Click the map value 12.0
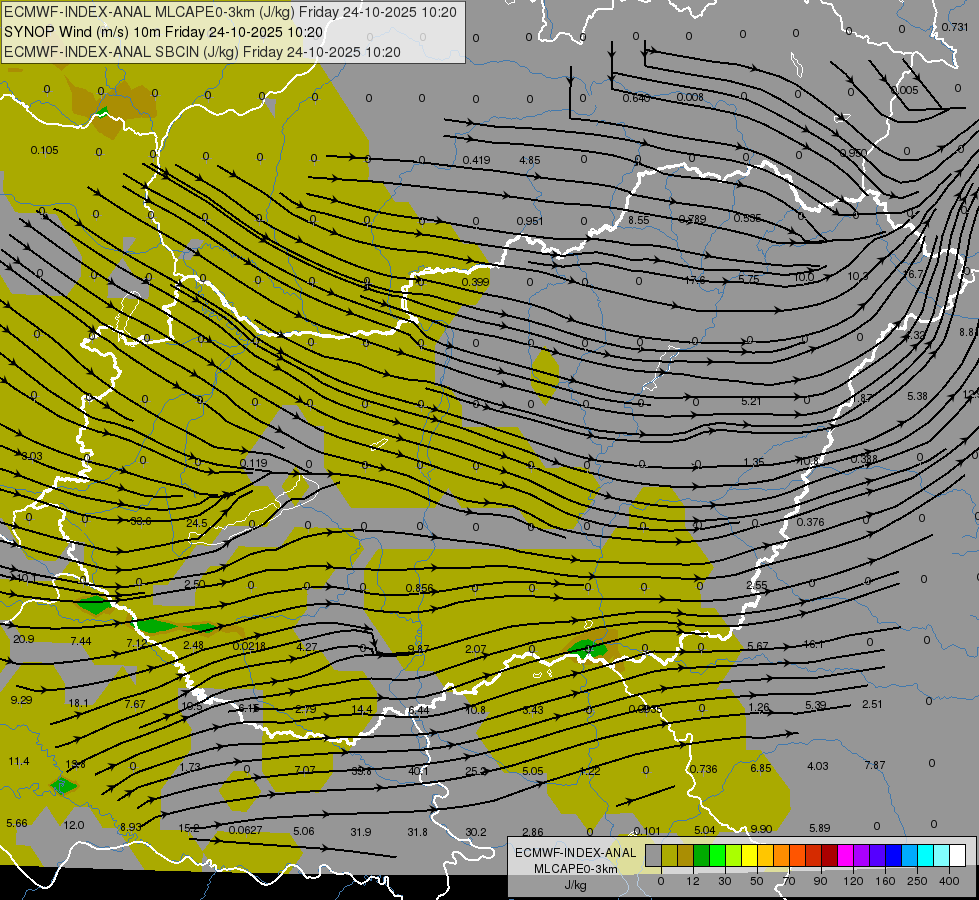The image size is (979, 900). tap(74, 824)
